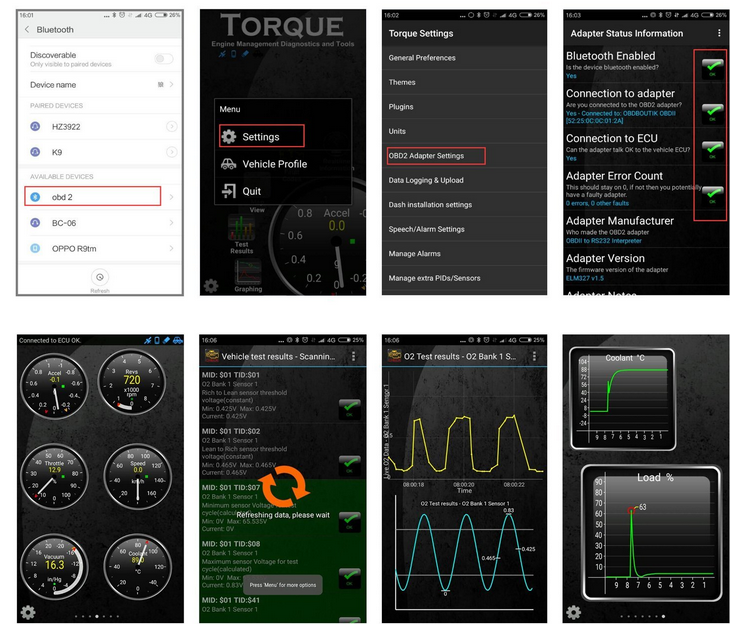This screenshot has height=624, width=730.
Task: Open Manage Alarms entry
Action: pyautogui.click(x=464, y=253)
